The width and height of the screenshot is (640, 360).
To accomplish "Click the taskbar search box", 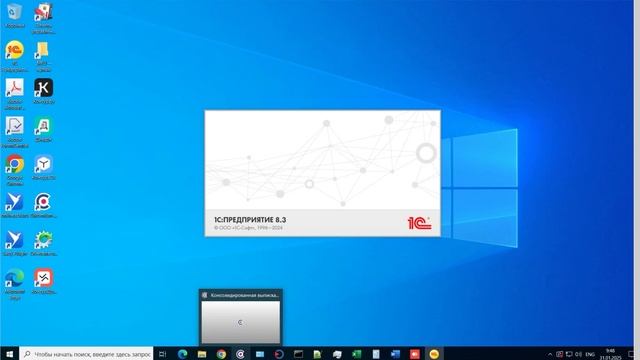I will [x=86, y=354].
